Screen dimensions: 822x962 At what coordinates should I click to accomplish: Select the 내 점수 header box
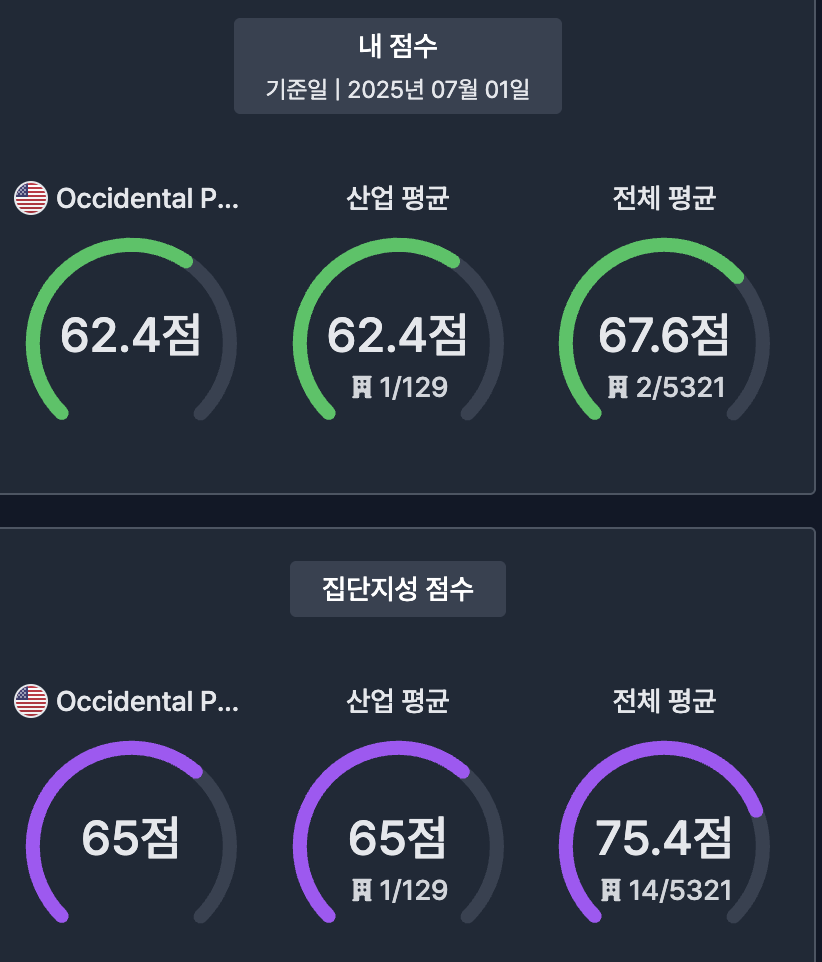tap(398, 66)
